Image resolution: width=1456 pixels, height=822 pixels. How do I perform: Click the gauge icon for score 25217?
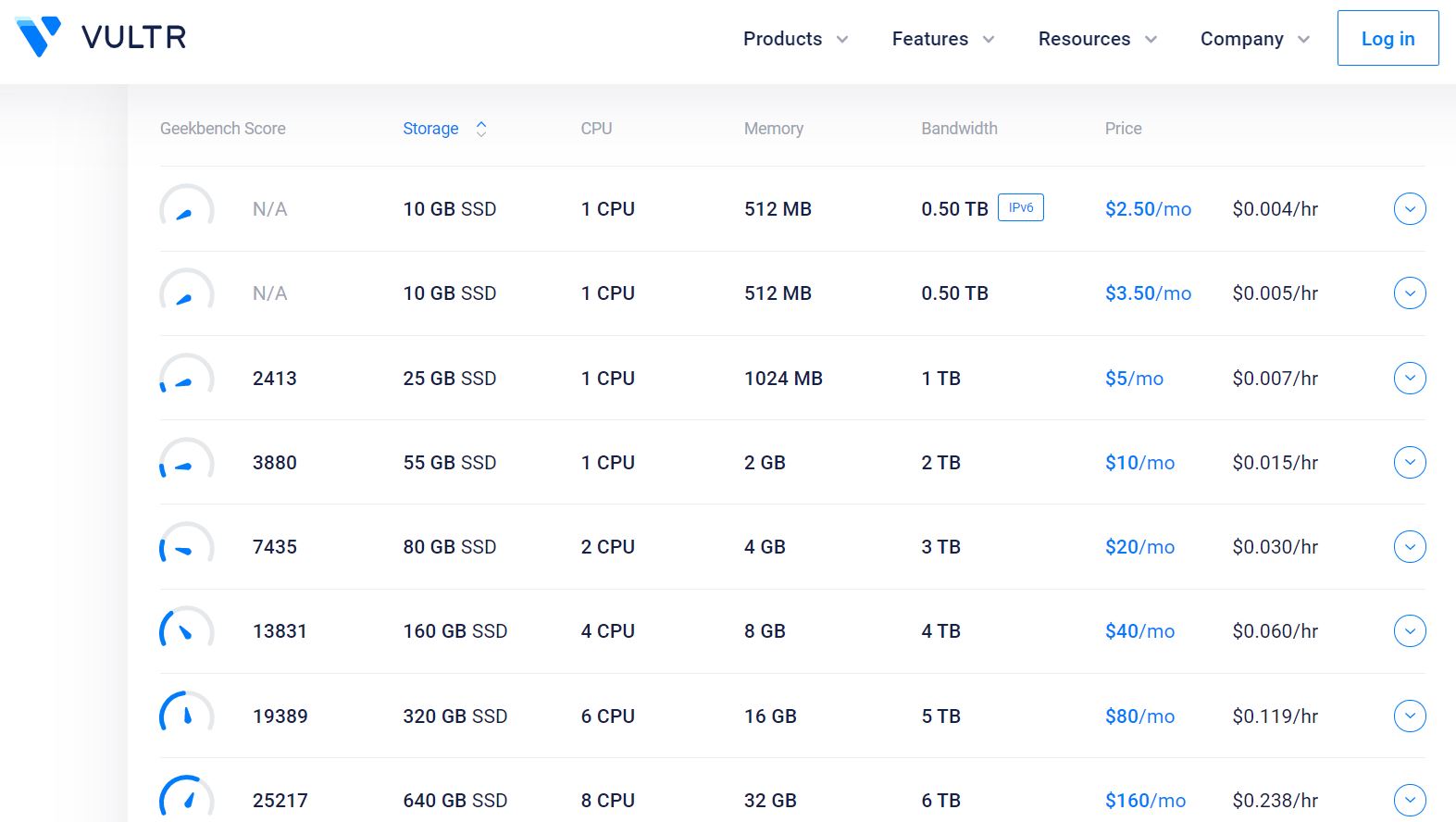pyautogui.click(x=186, y=799)
